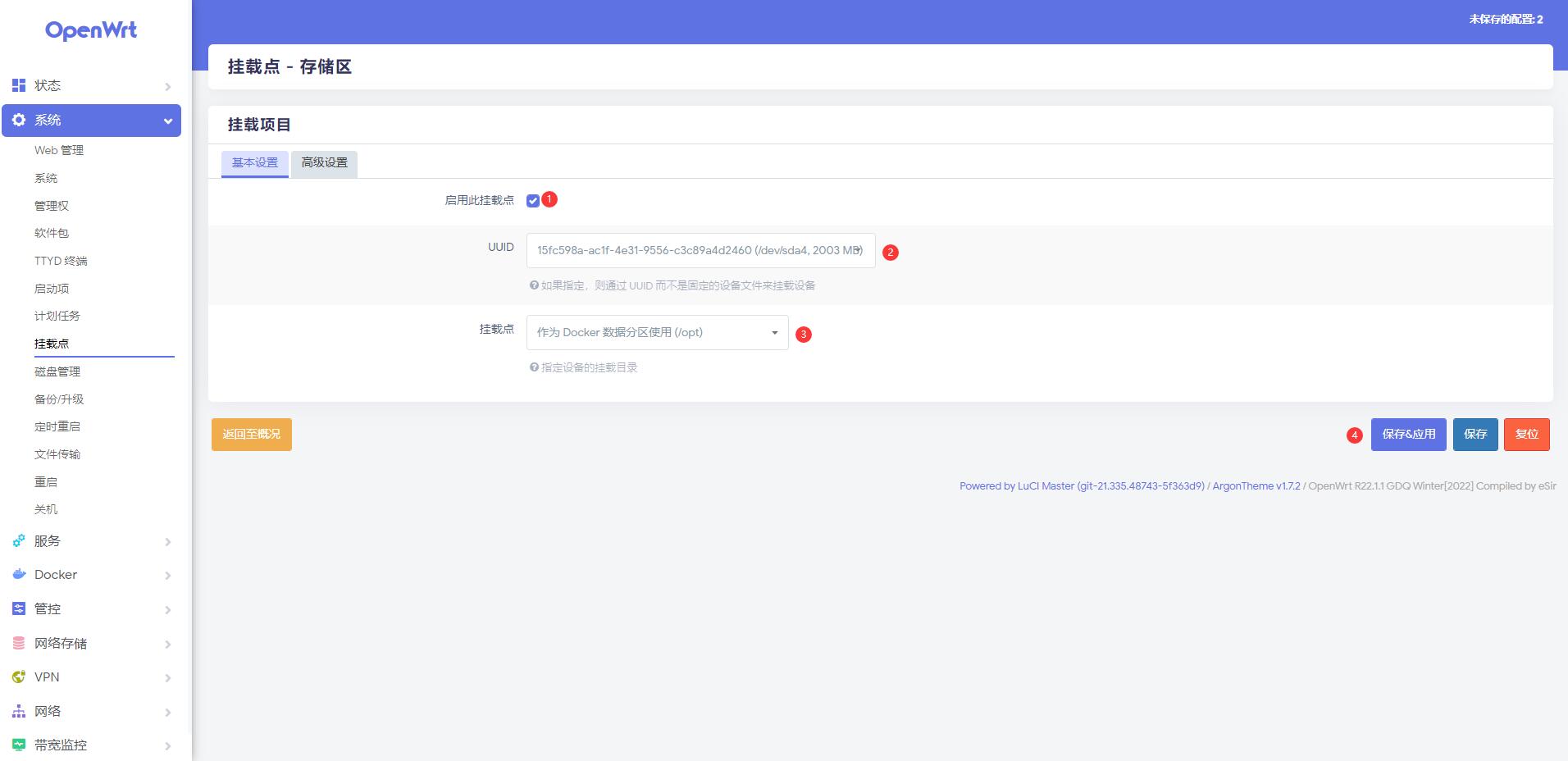The image size is (1568, 761).
Task: Click the 保存&应用 button
Action: (1409, 435)
